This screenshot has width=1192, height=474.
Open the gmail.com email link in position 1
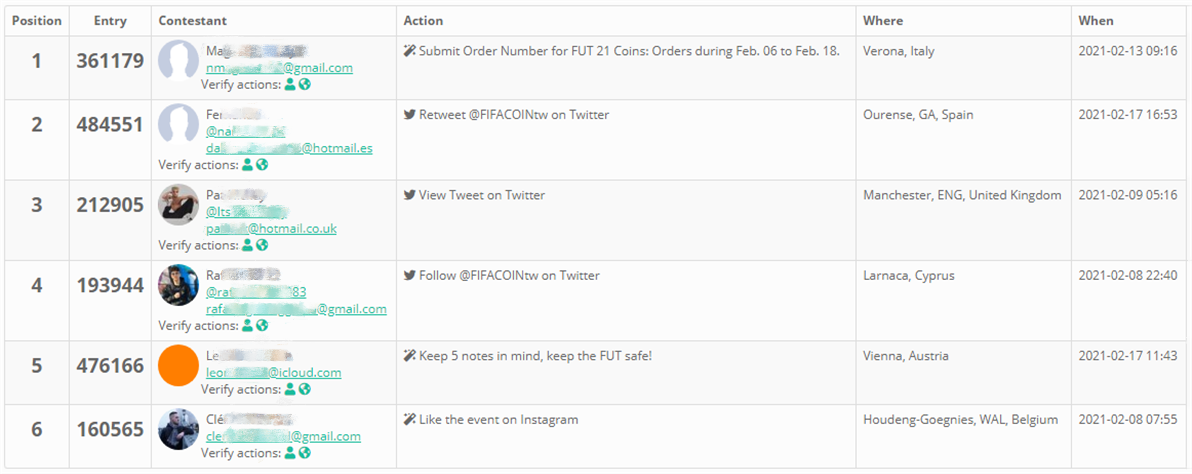click(x=279, y=68)
